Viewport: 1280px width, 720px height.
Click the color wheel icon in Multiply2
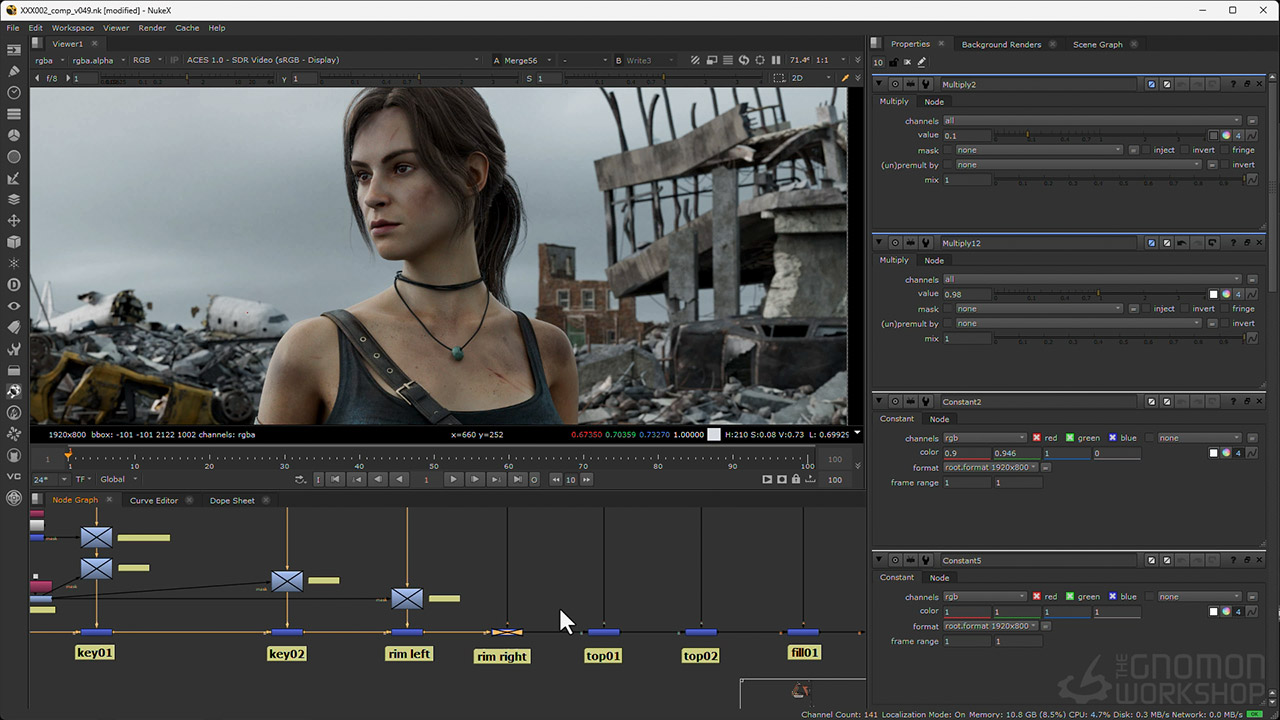(1226, 135)
